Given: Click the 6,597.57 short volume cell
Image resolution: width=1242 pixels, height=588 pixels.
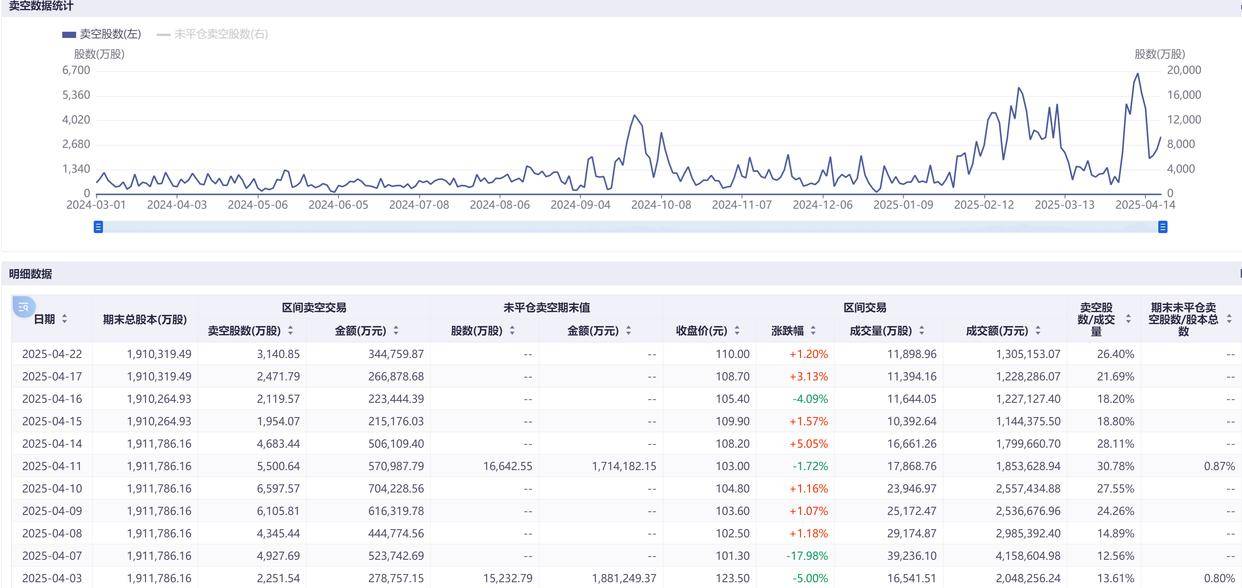Looking at the screenshot, I should click(278, 489).
